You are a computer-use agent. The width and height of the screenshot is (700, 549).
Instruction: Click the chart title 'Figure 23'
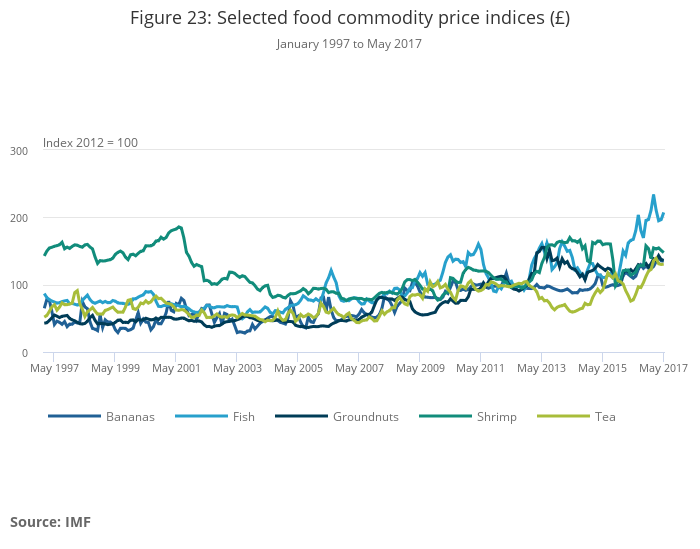(x=350, y=19)
